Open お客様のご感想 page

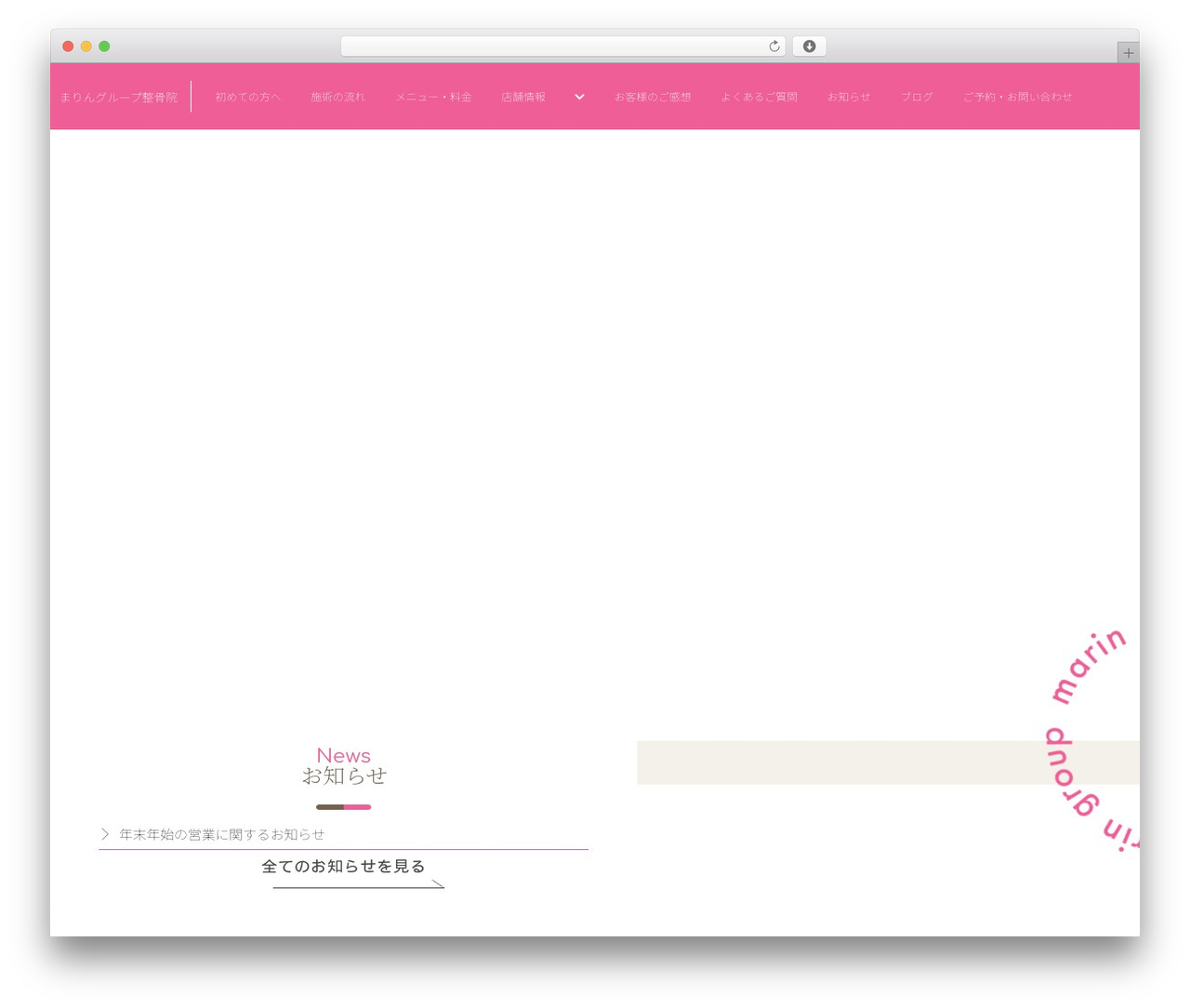pos(653,97)
